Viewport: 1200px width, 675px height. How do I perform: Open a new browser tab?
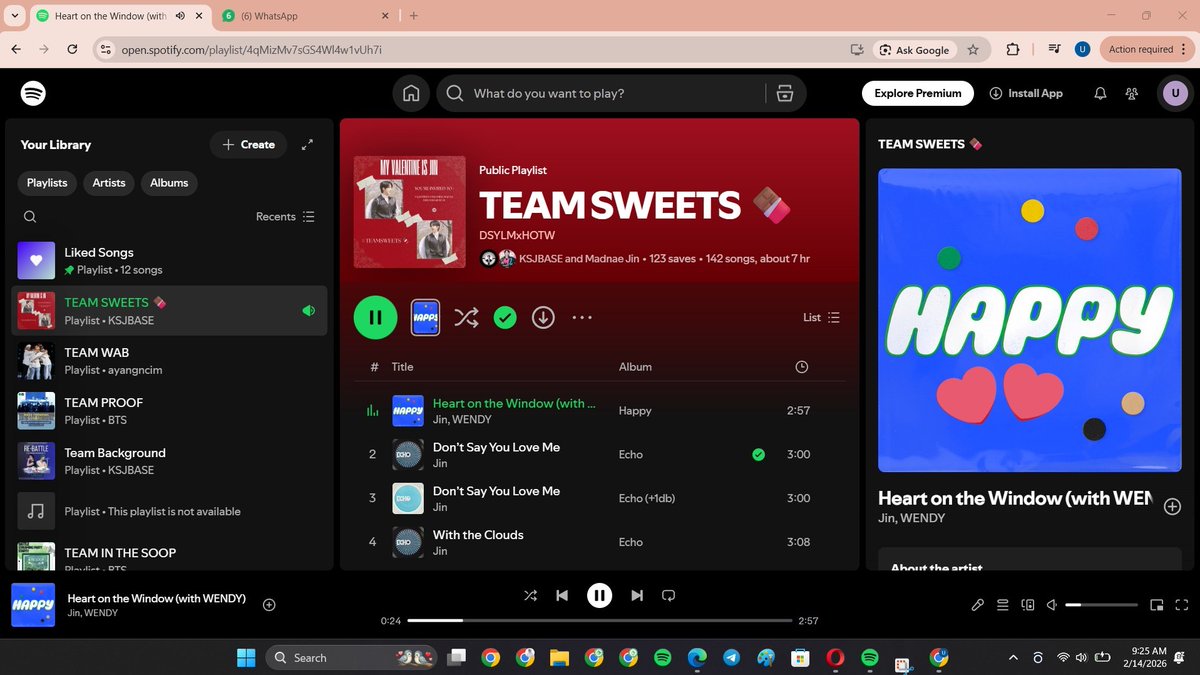(x=414, y=16)
